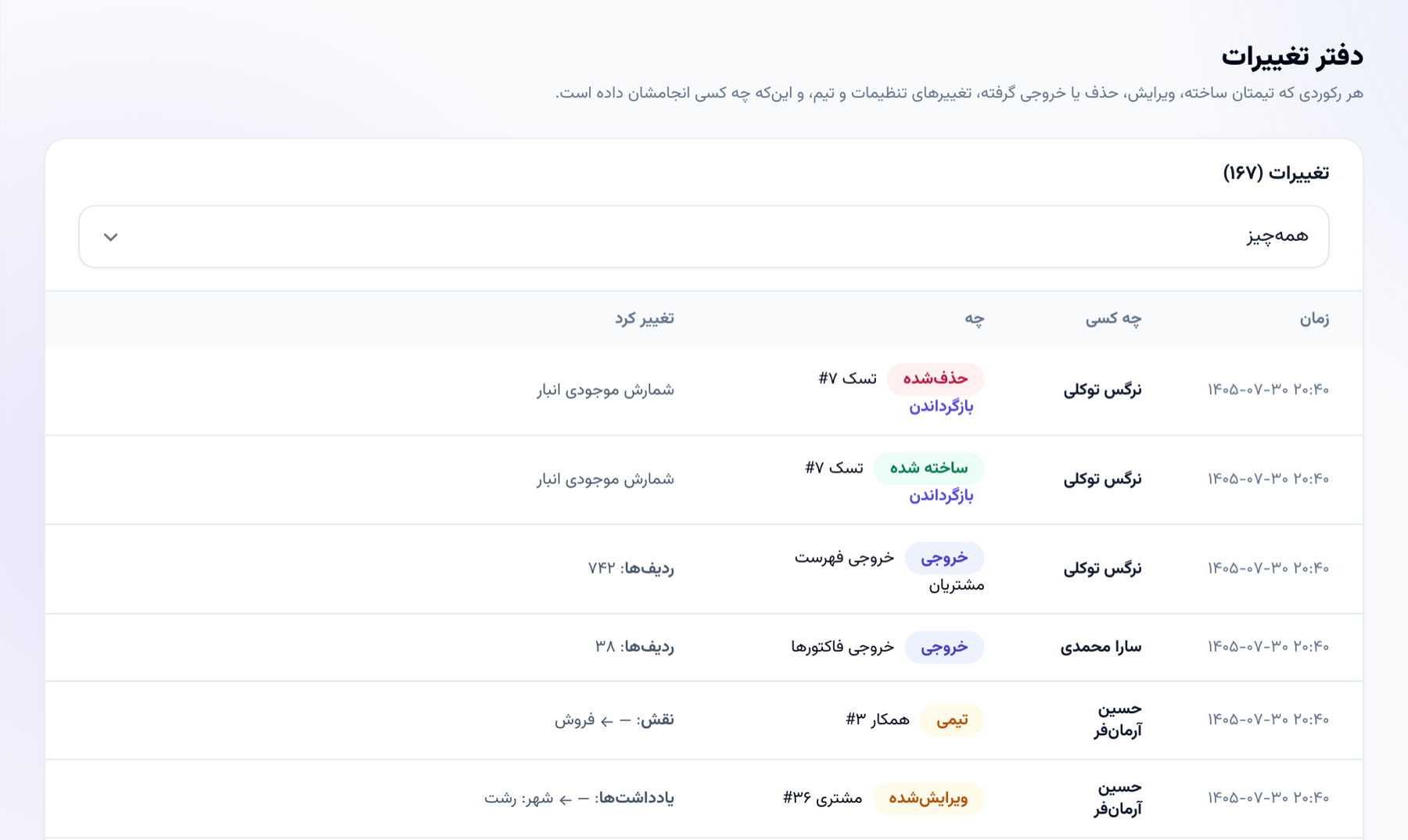Click the دفتر تغییرات page title
The image size is (1408, 840).
coord(1292,56)
